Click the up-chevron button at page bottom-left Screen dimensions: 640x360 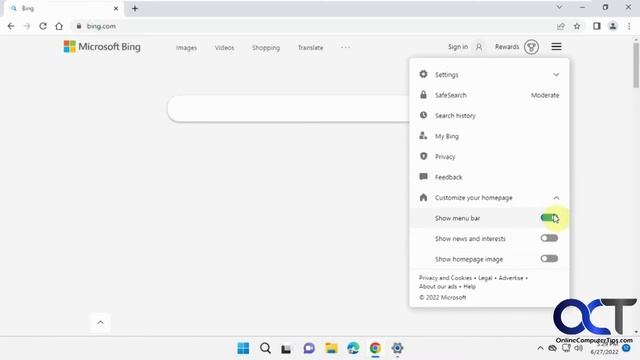[x=100, y=322]
